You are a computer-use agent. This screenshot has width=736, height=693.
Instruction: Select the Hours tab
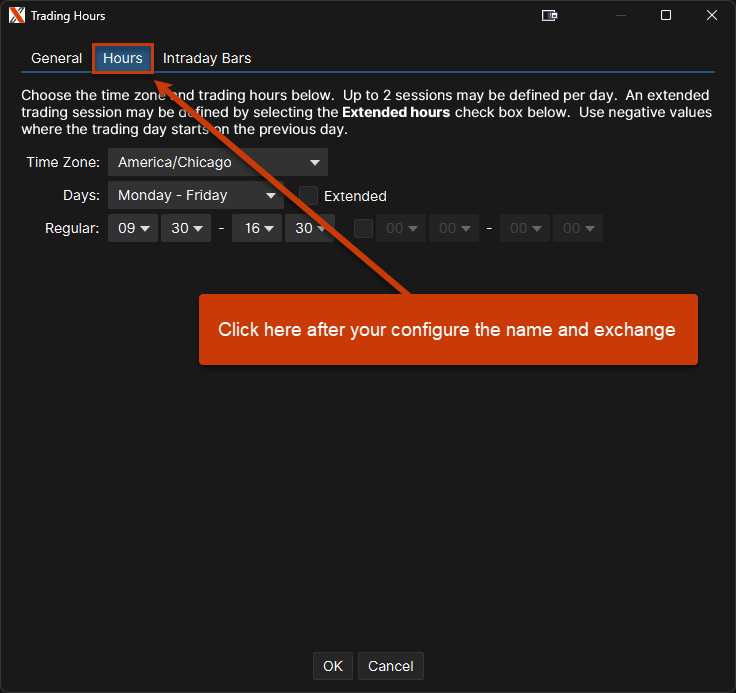coord(123,58)
